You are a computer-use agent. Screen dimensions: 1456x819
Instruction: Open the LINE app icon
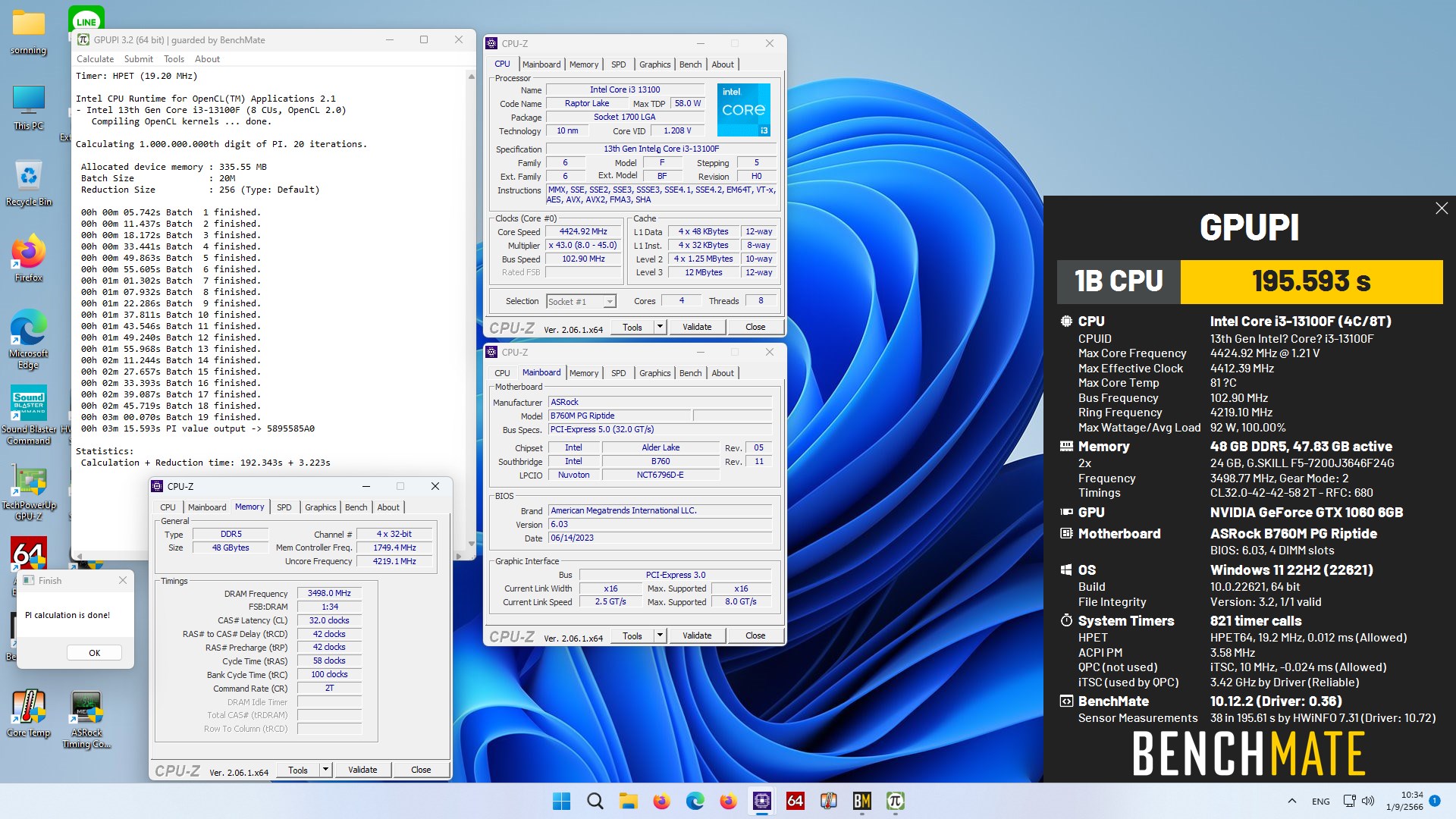click(86, 18)
